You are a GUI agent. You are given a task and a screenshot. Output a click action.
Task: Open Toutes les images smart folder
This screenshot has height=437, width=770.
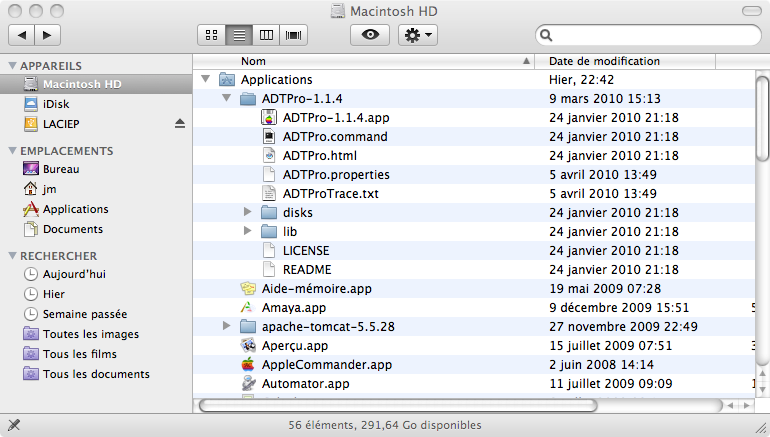coord(91,334)
